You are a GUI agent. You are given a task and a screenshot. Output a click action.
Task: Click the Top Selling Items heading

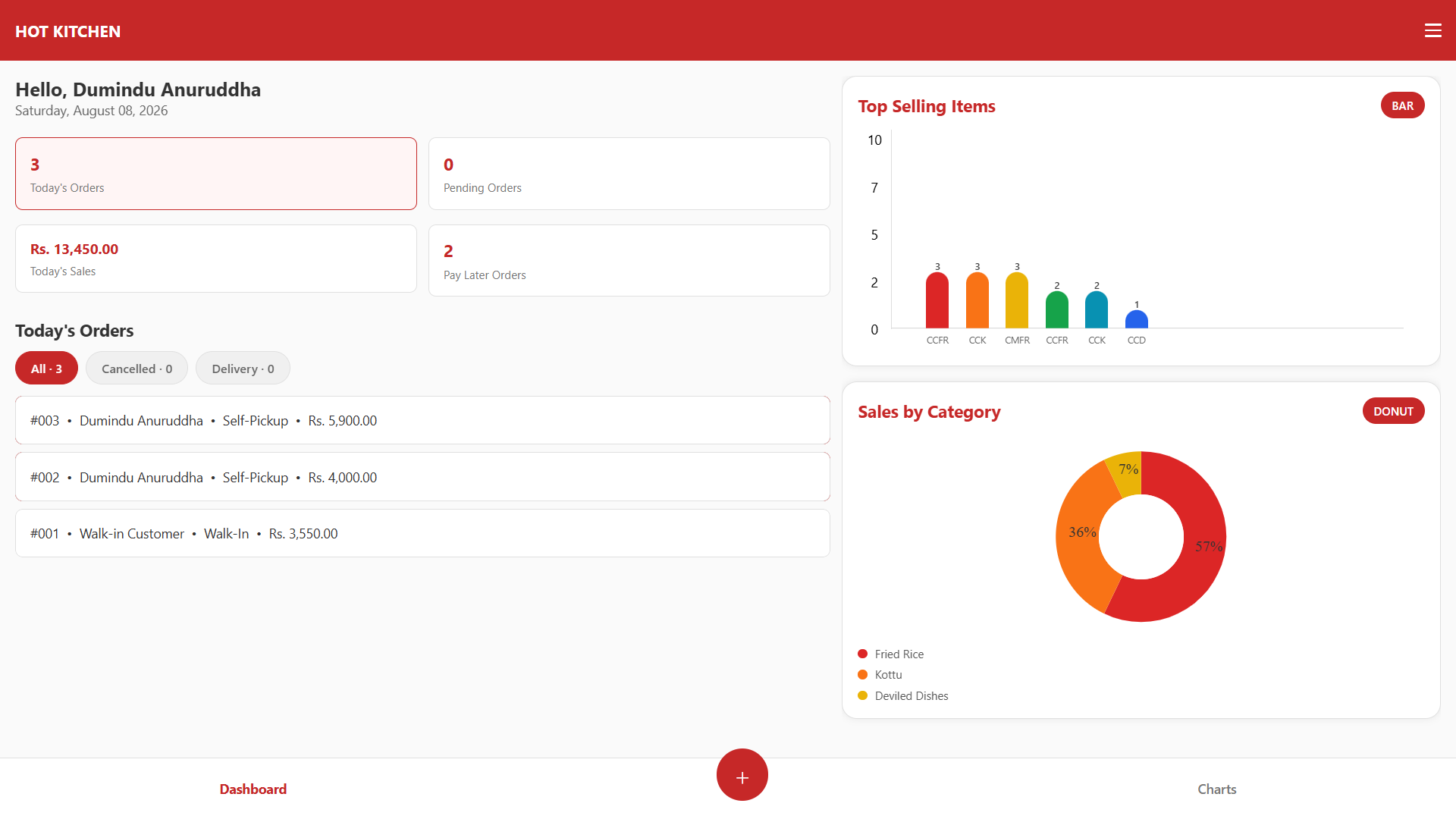[926, 106]
